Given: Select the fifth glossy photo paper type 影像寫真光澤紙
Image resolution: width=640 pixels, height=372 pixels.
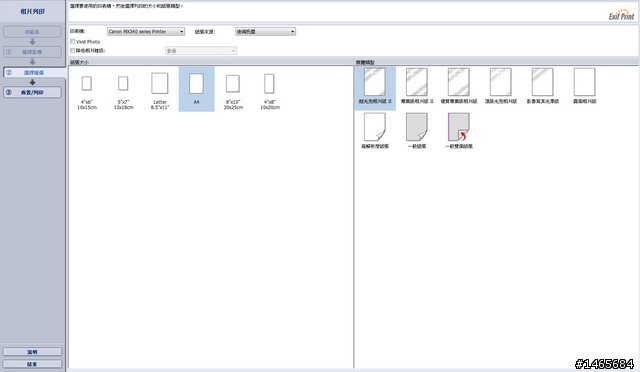Looking at the screenshot, I should [542, 86].
